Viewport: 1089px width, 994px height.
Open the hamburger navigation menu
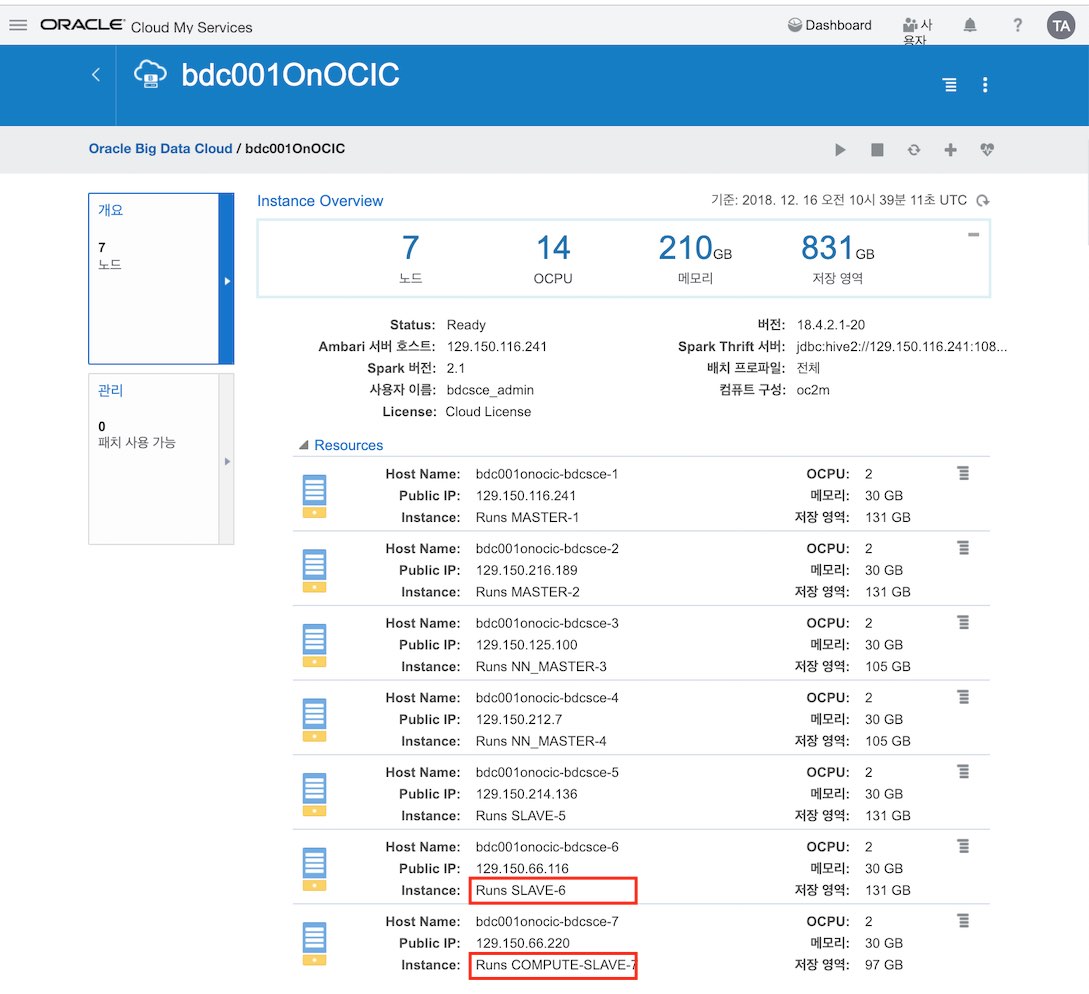click(18, 25)
